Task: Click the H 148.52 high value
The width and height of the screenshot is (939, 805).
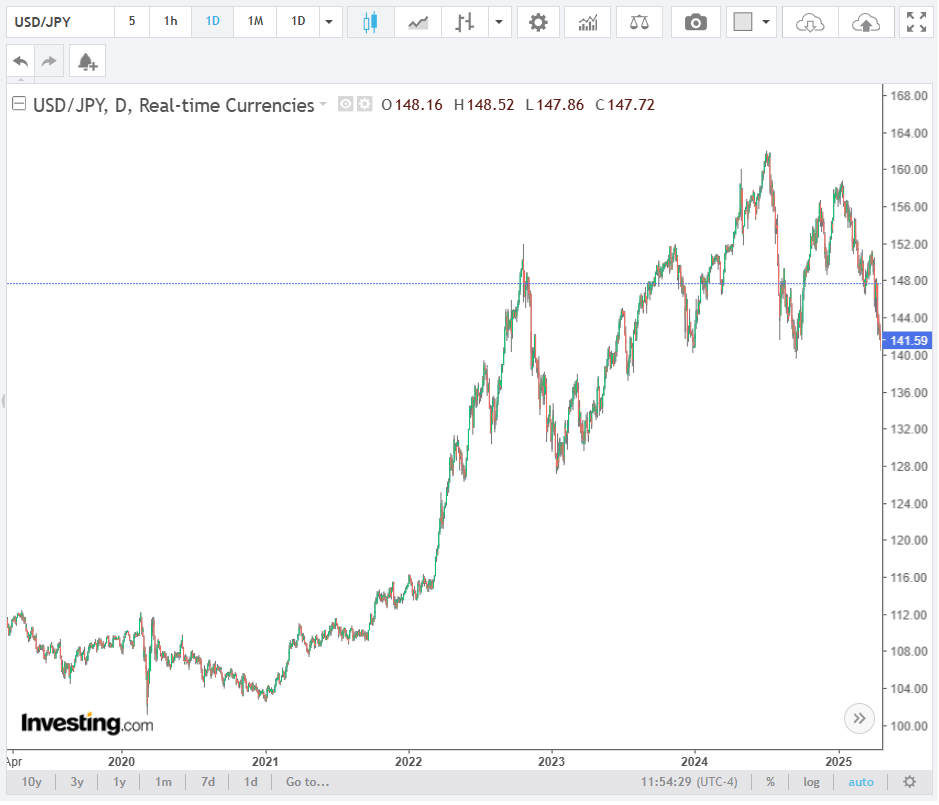Action: point(484,105)
